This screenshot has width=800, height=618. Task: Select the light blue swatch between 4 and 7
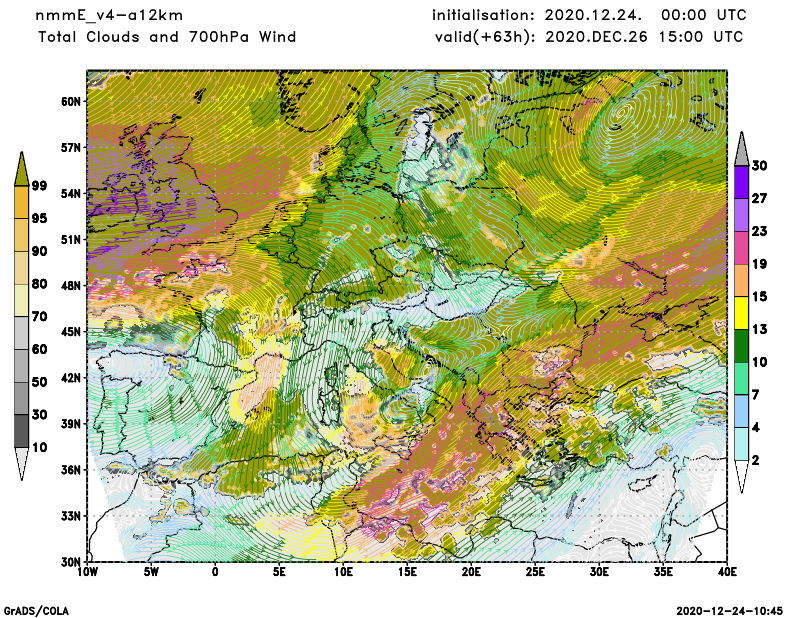click(x=741, y=411)
